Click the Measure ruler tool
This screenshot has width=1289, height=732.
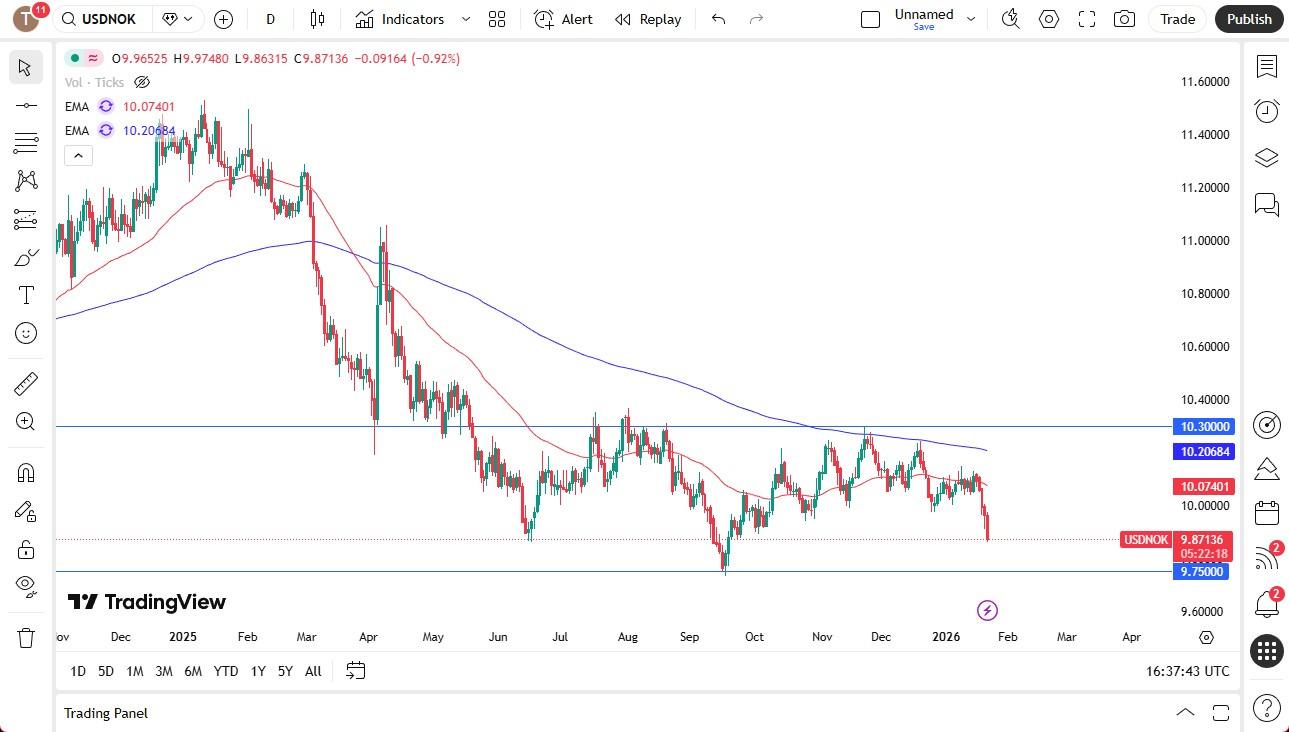click(x=26, y=384)
